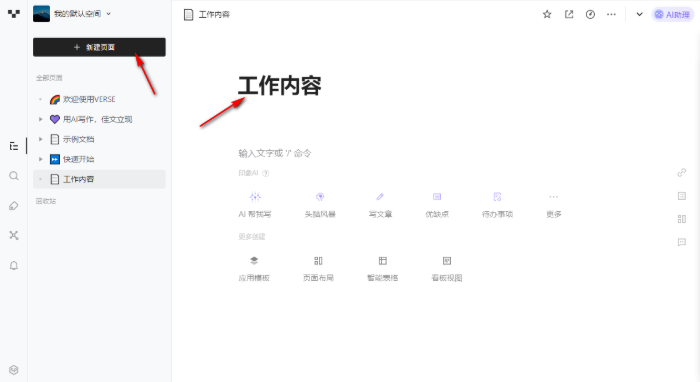Image resolution: width=700 pixels, height=382 pixels.
Task: Choose the 写文章 pencil icon
Action: point(380,197)
